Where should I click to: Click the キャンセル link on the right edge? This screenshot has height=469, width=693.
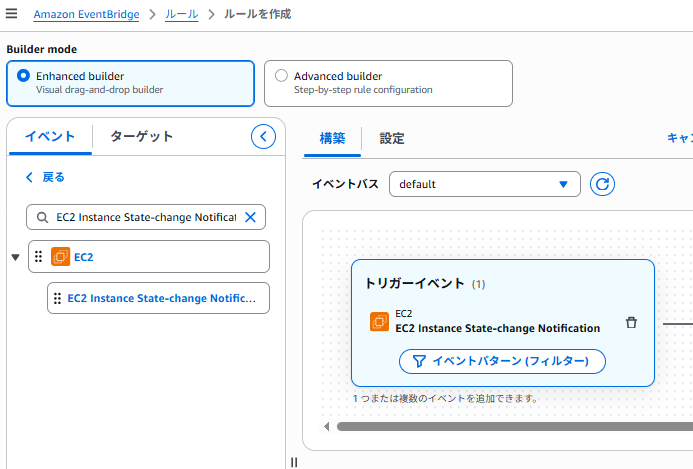tap(680, 138)
